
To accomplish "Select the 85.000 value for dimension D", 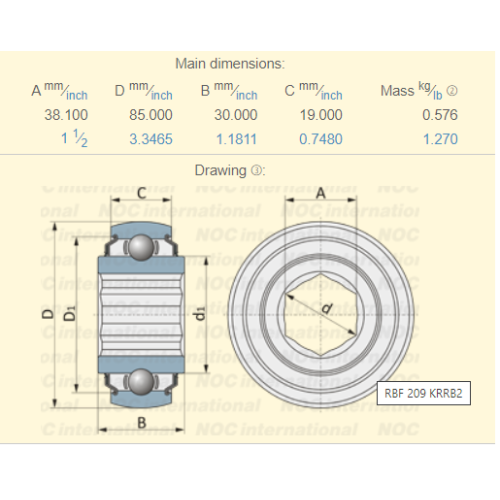I will (151, 115).
